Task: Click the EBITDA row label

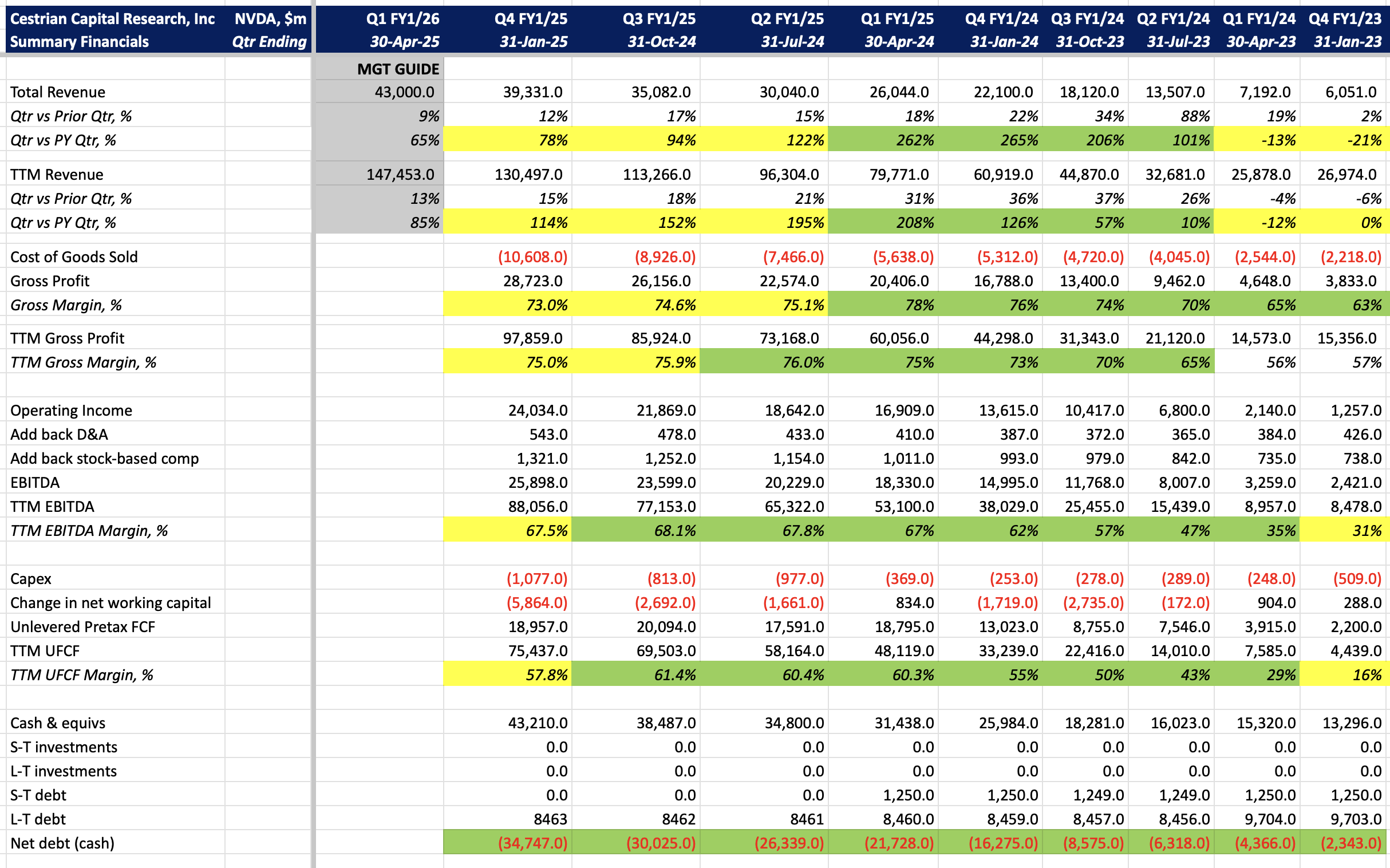Action: point(35,482)
